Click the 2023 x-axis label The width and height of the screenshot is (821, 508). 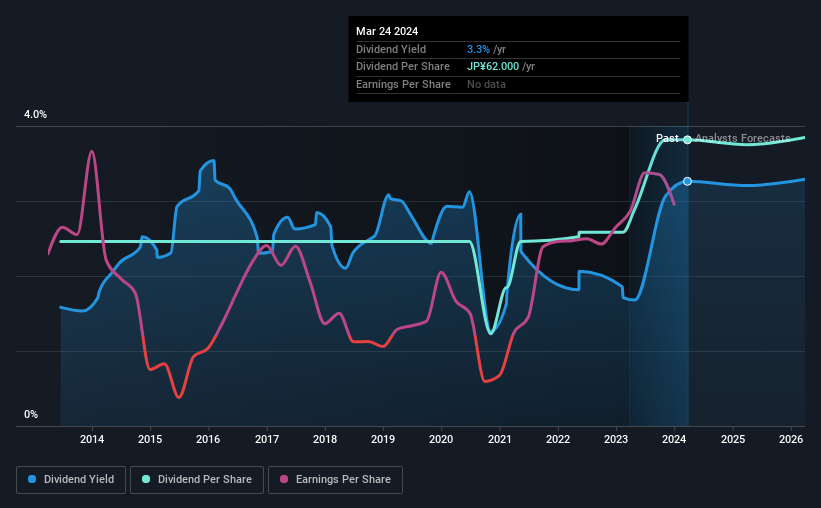coord(616,439)
